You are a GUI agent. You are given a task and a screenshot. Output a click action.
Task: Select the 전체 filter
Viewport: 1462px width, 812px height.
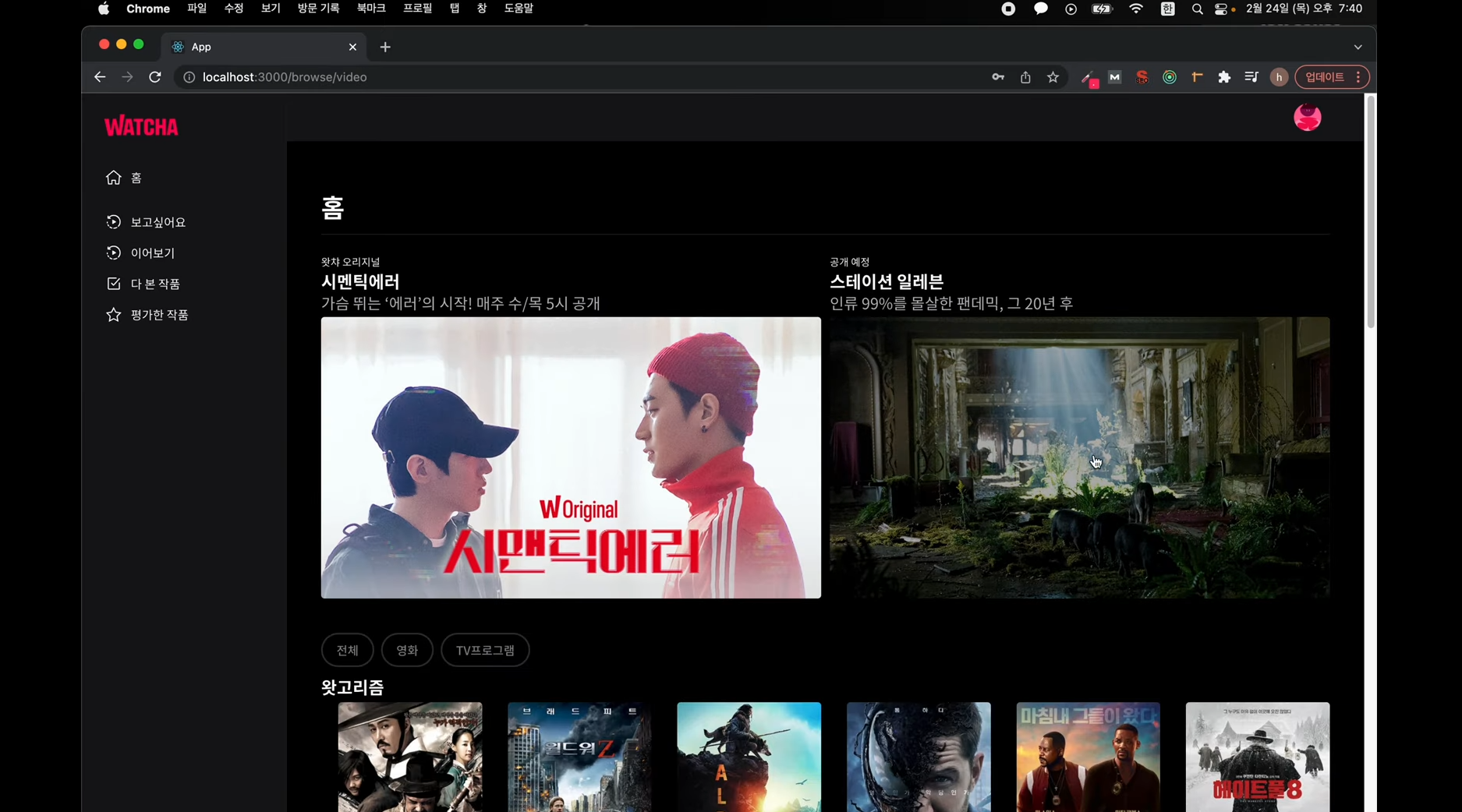[347, 650]
